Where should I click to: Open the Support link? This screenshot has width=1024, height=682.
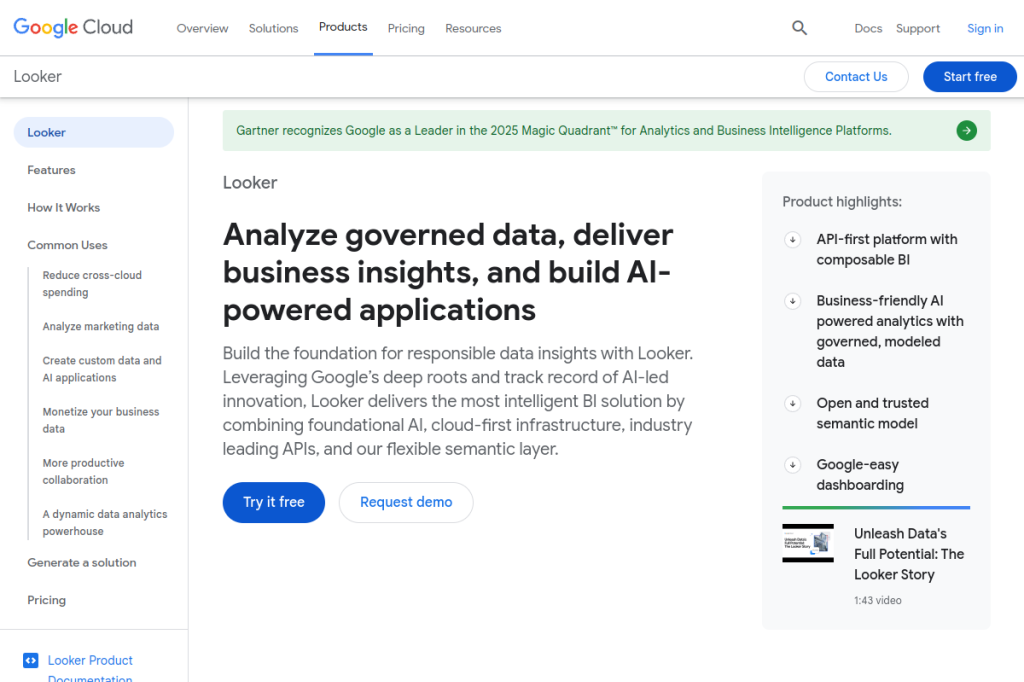coord(918,29)
